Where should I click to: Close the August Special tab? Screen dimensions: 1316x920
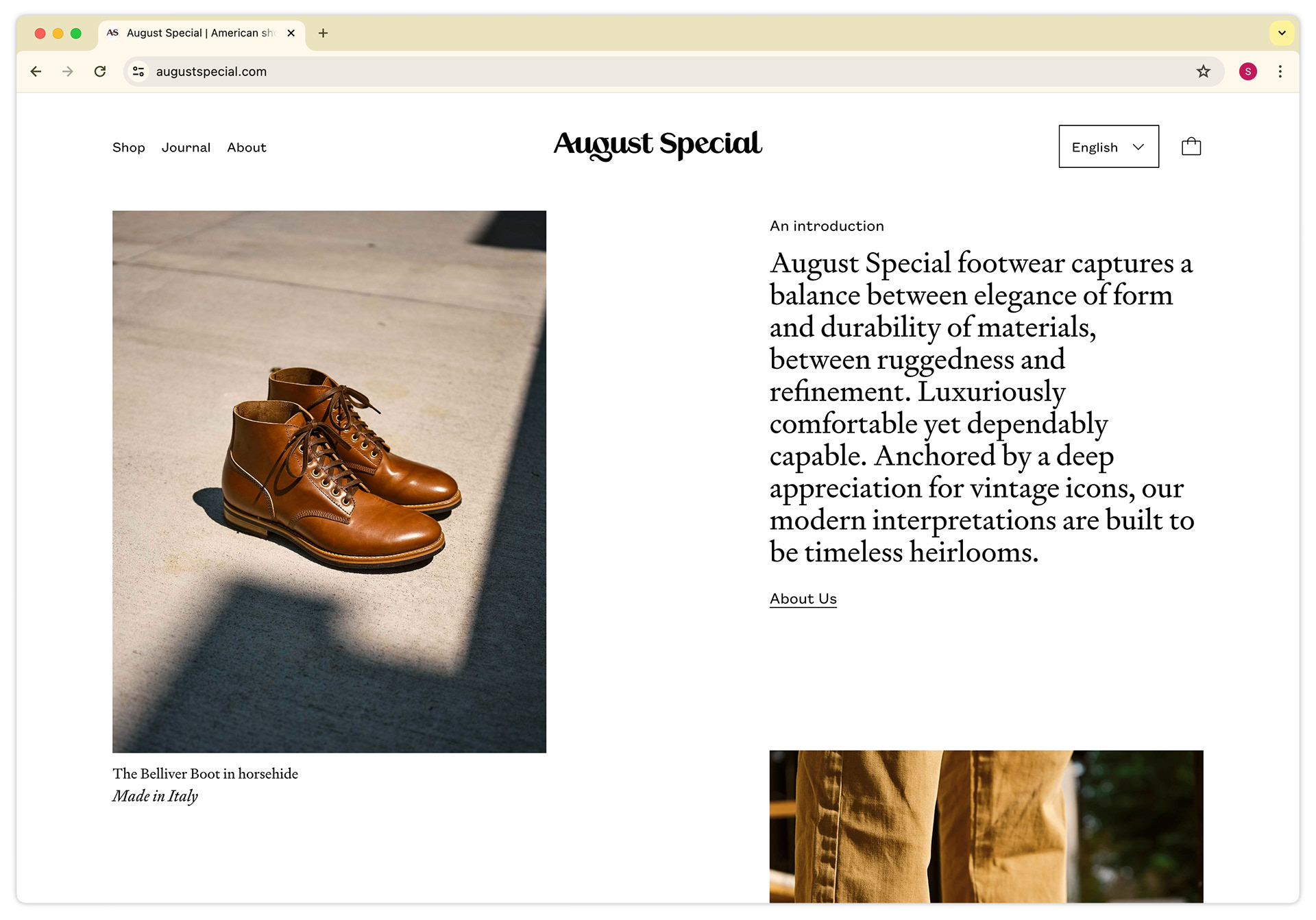tap(291, 33)
